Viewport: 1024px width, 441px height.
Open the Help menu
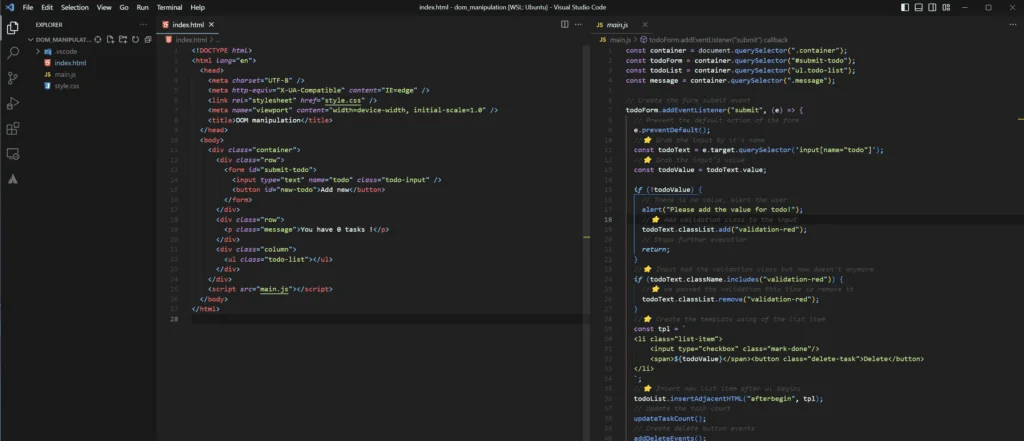click(197, 7)
